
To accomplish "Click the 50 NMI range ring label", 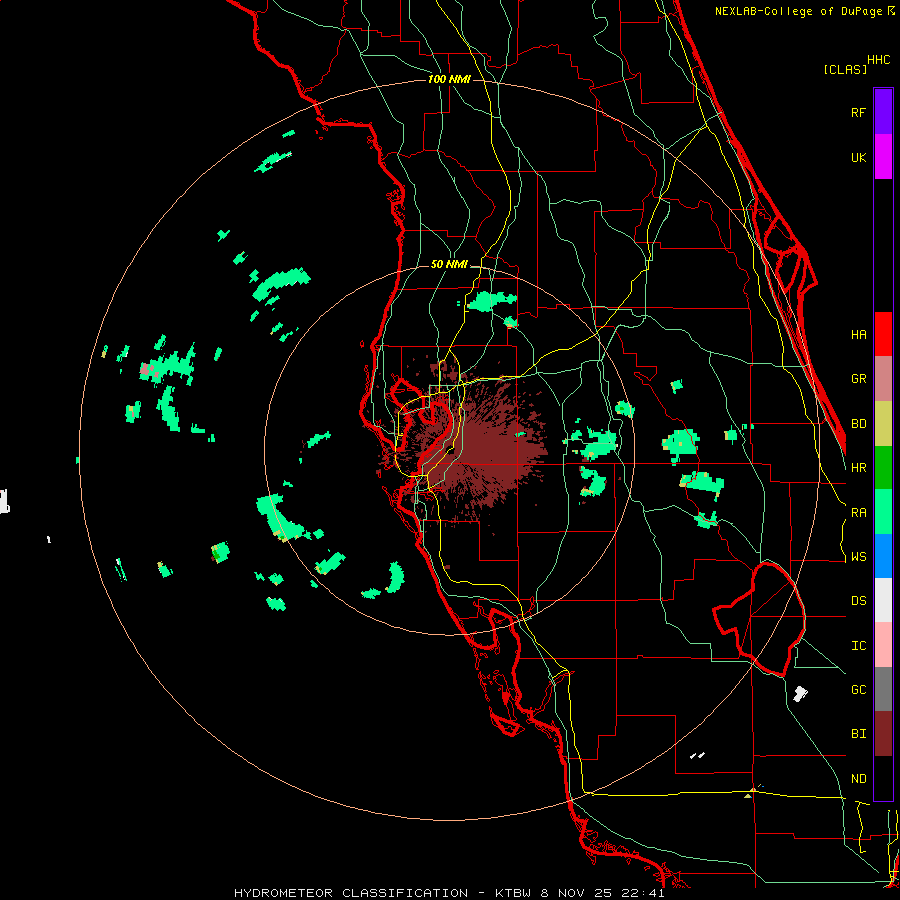I will pos(449,264).
